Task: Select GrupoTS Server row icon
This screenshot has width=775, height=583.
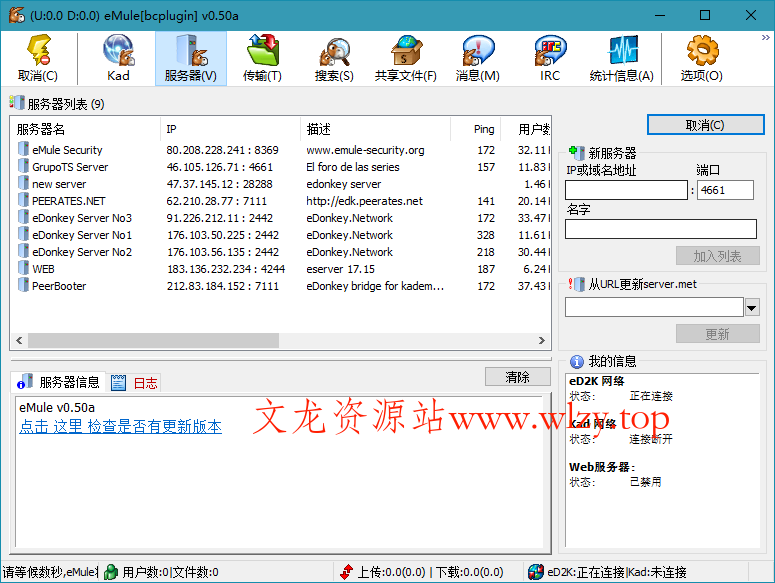Action: click(x=23, y=166)
